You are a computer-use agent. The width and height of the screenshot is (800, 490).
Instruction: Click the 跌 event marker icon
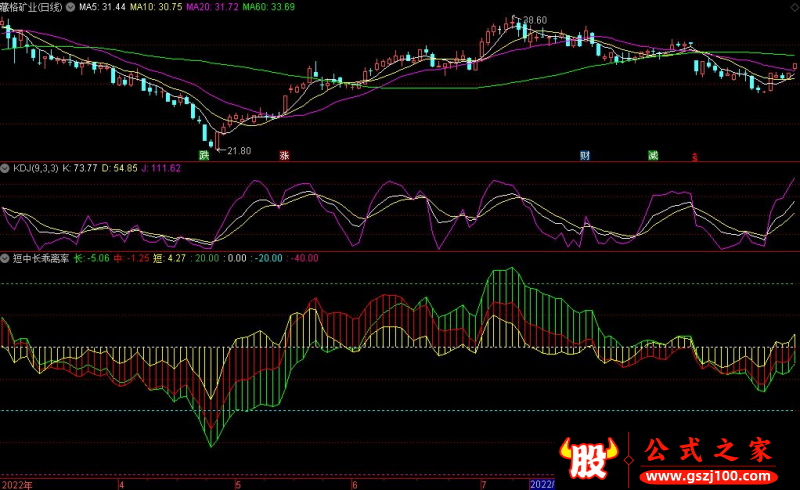204,155
